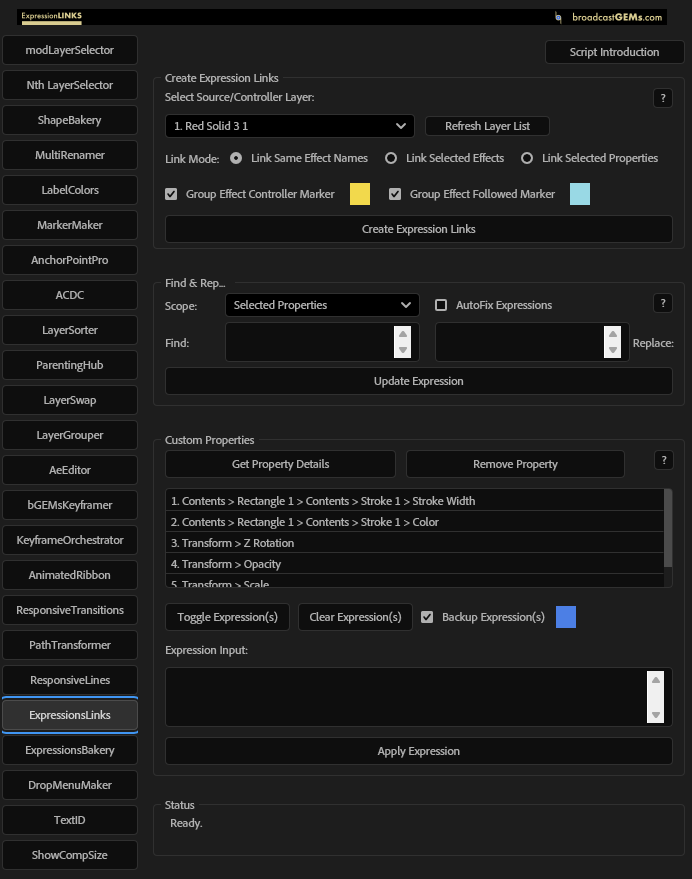Enable the AutoFix Expressions checkbox

tap(441, 305)
